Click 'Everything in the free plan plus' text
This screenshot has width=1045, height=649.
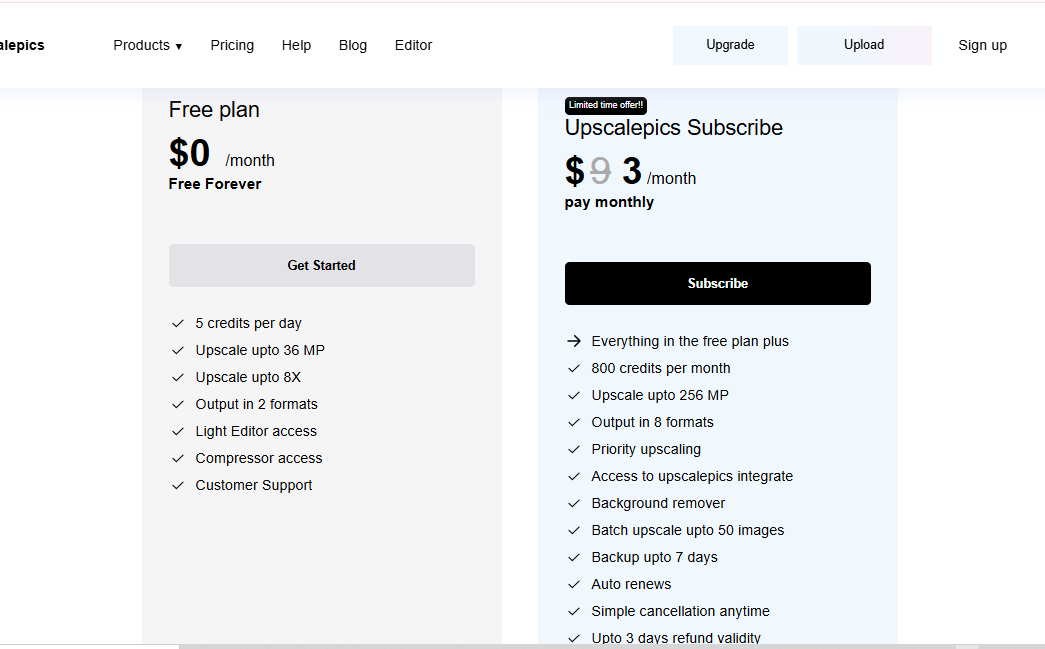pyautogui.click(x=690, y=341)
